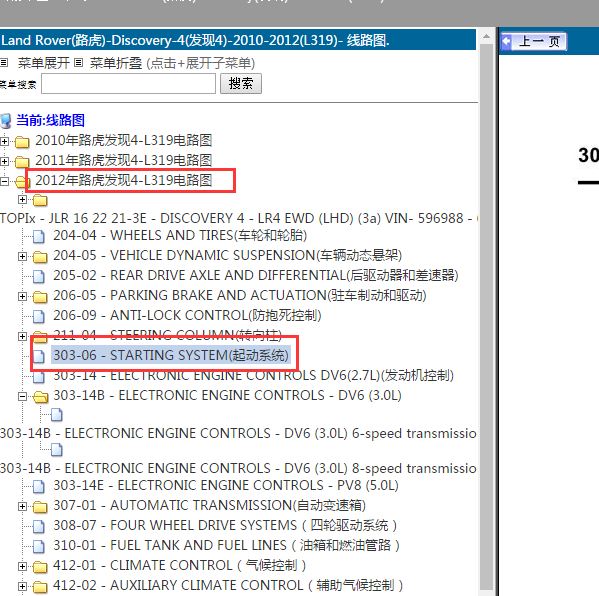
Task: Click the 搜索 search button
Action: (241, 83)
